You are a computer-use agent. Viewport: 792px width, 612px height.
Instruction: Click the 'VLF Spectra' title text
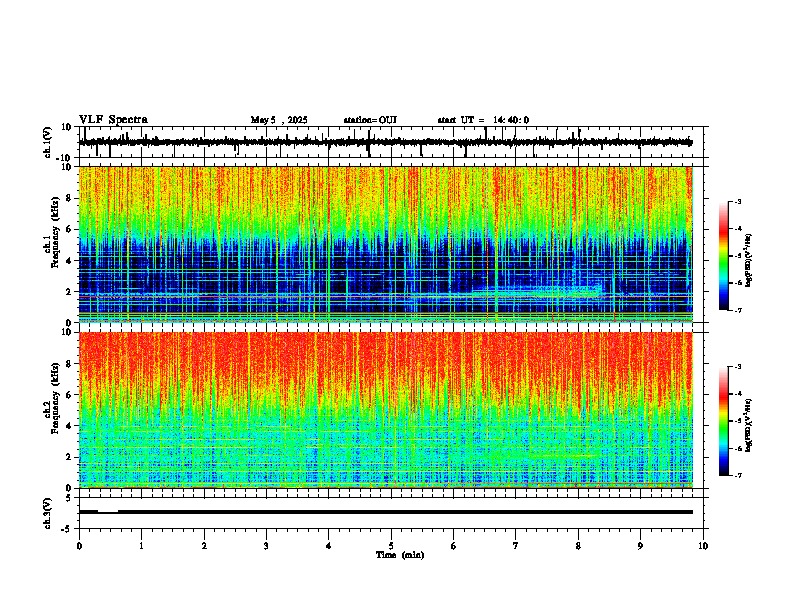tap(113, 120)
